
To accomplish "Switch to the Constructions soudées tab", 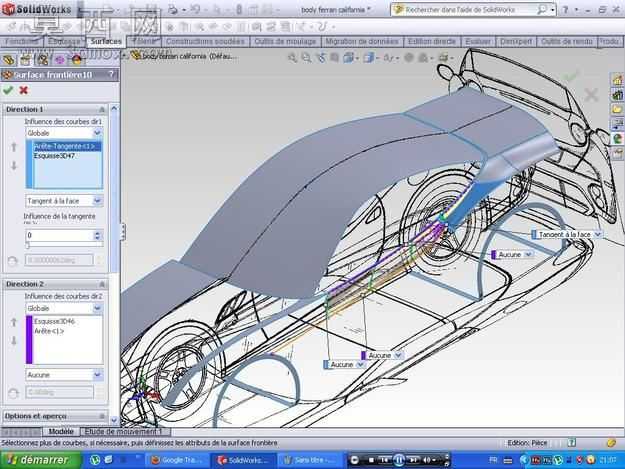I will 205,41.
